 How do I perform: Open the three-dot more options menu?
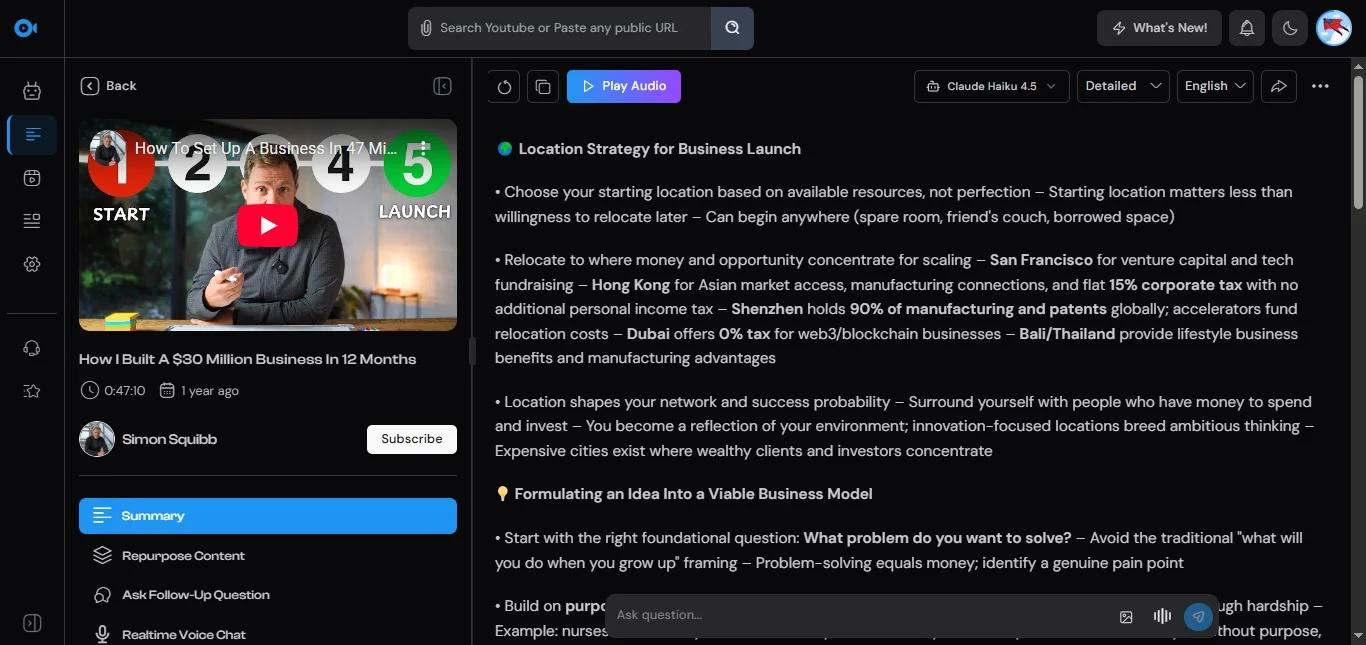1320,86
